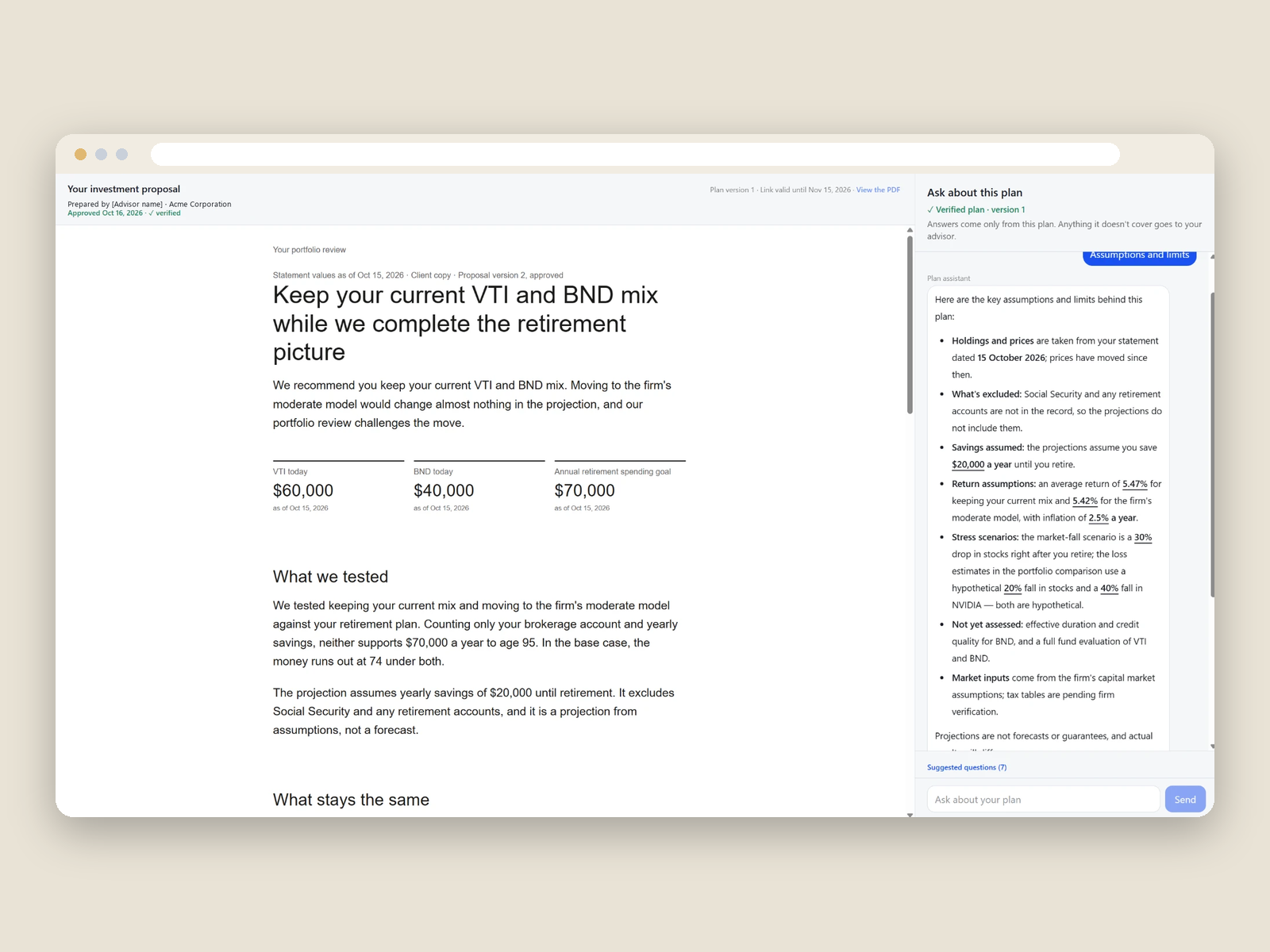Viewport: 1270px width, 952px height.
Task: Click the underlined 30% stress scenario value
Action: tap(1143, 538)
